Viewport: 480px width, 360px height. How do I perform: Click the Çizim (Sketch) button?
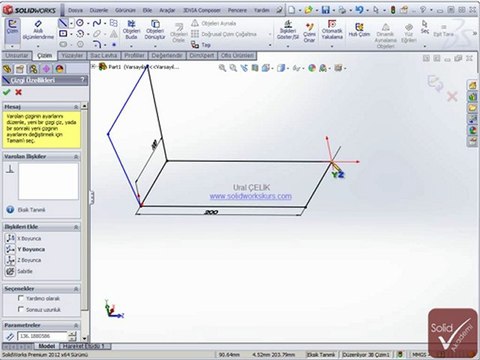[x=12, y=27]
